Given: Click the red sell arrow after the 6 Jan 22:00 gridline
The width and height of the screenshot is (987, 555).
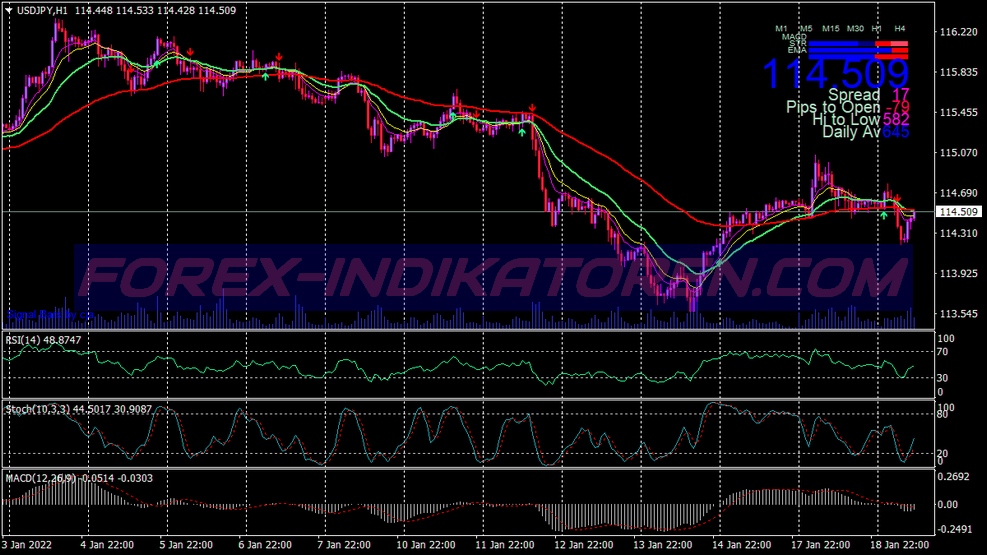Looking at the screenshot, I should click(279, 57).
